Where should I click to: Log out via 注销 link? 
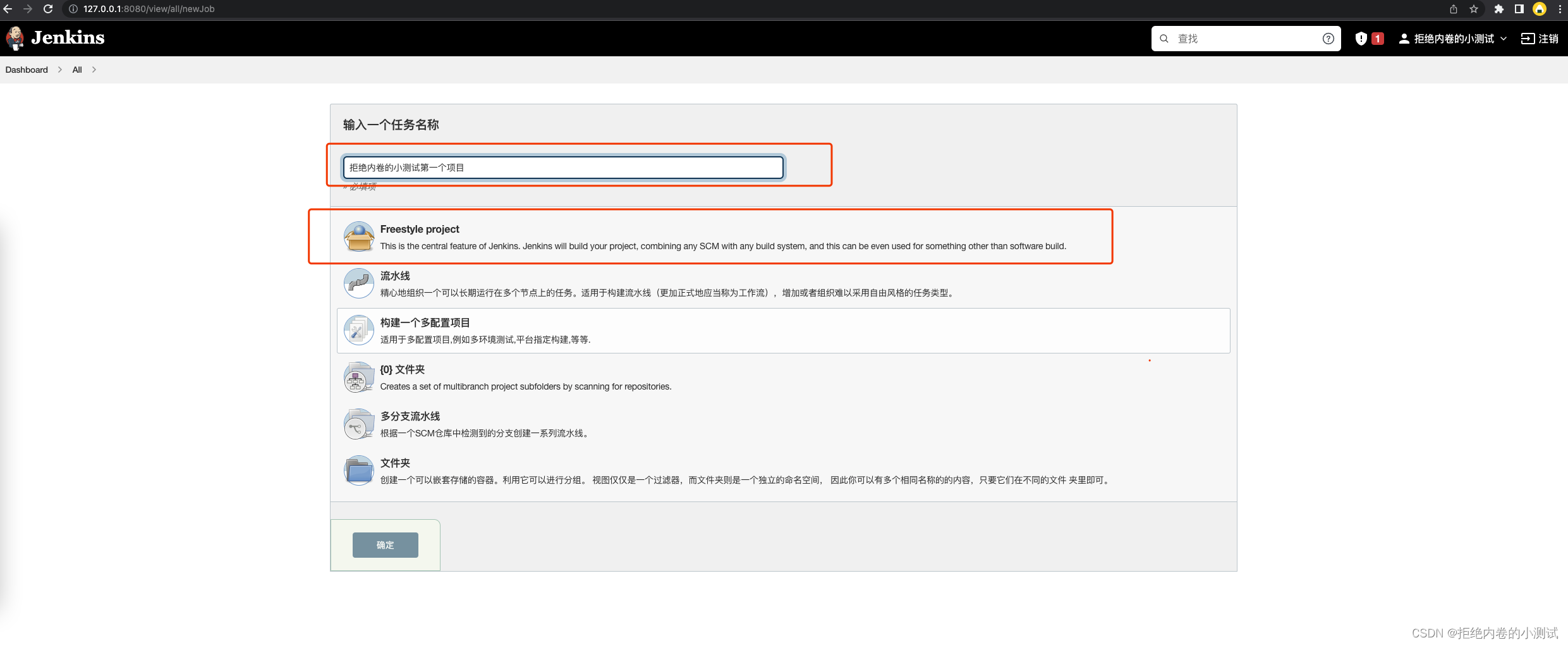click(1548, 39)
